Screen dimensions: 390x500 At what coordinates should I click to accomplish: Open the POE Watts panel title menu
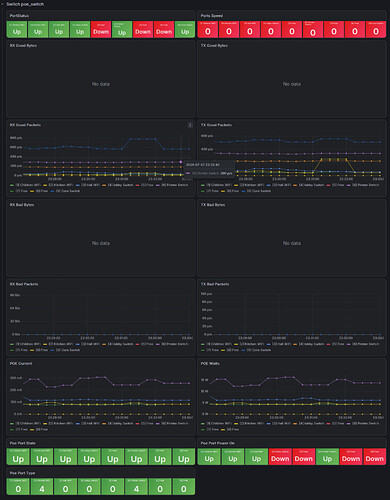(210, 364)
